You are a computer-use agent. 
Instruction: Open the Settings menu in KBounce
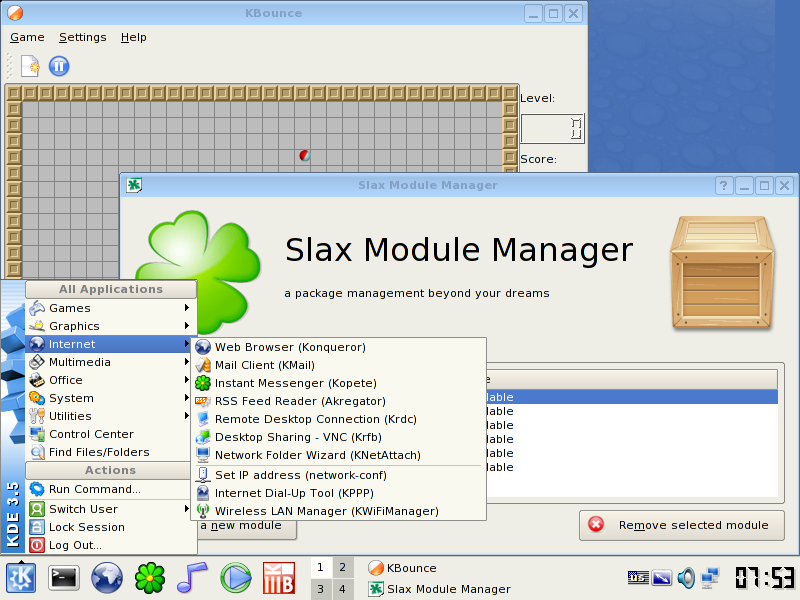click(x=83, y=37)
